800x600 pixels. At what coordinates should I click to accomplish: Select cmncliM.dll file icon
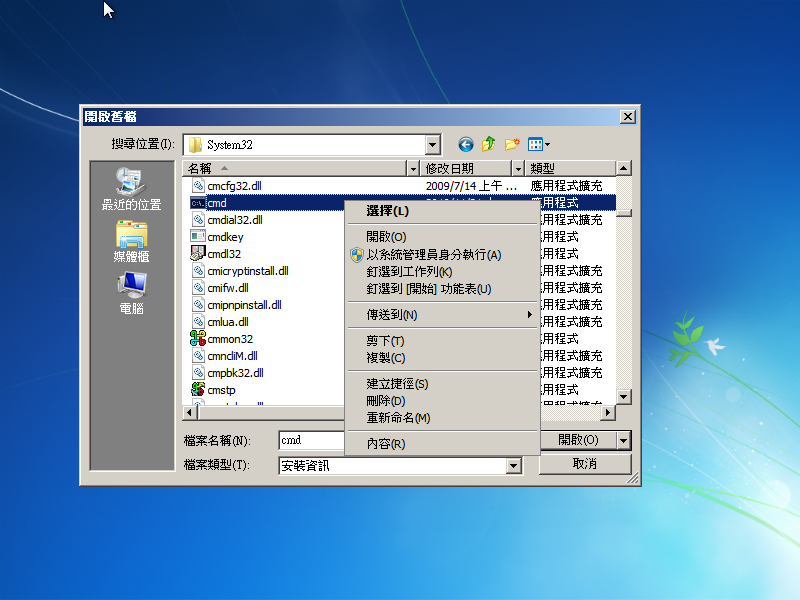(x=198, y=356)
